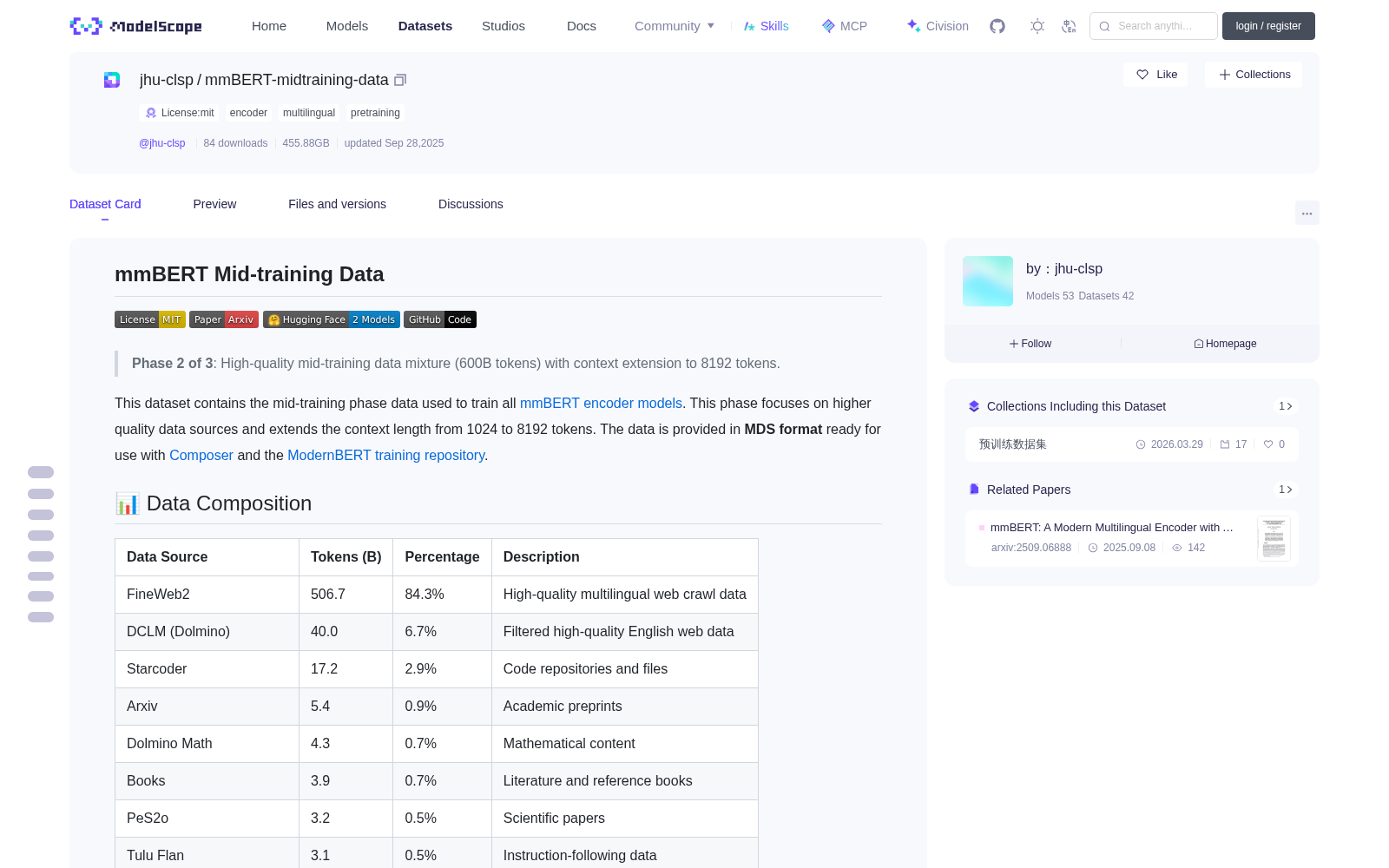Open the Docs nav item
This screenshot has height=868, width=1389.
coord(582,26)
